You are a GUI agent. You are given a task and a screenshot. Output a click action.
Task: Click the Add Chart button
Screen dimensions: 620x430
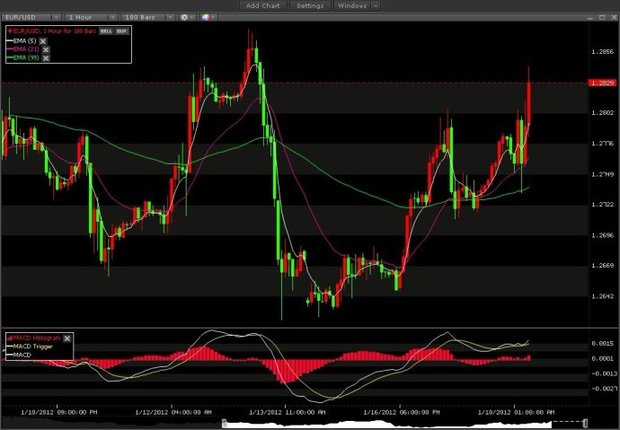[267, 6]
